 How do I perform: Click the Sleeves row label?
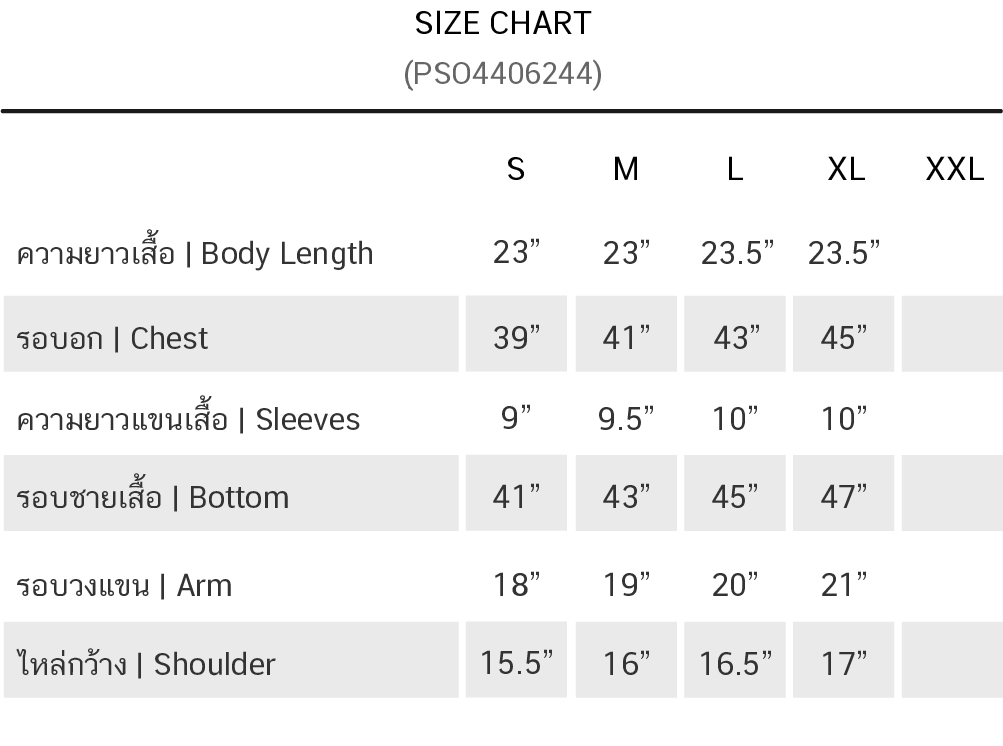[x=188, y=418]
